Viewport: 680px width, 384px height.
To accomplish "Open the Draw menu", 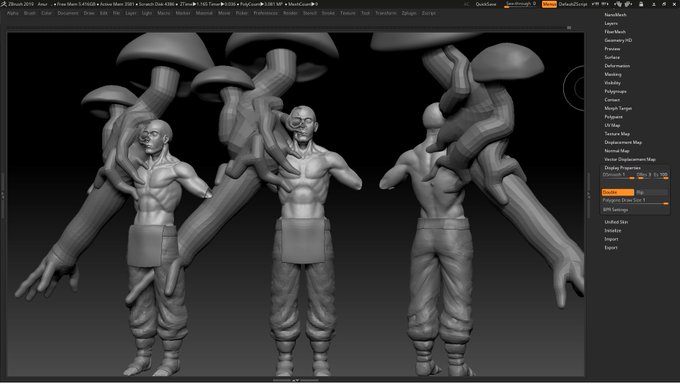I will (x=89, y=13).
